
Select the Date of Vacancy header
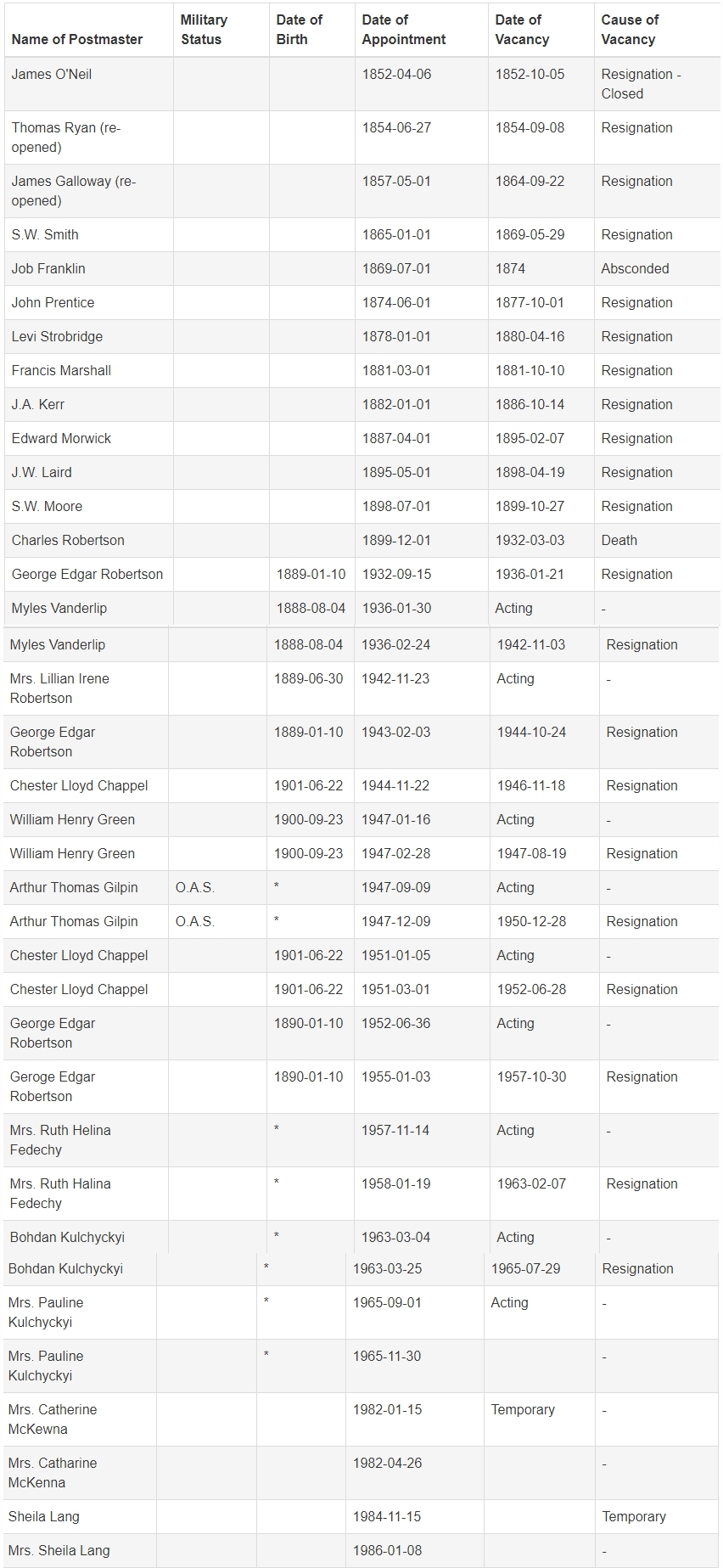[x=522, y=30]
